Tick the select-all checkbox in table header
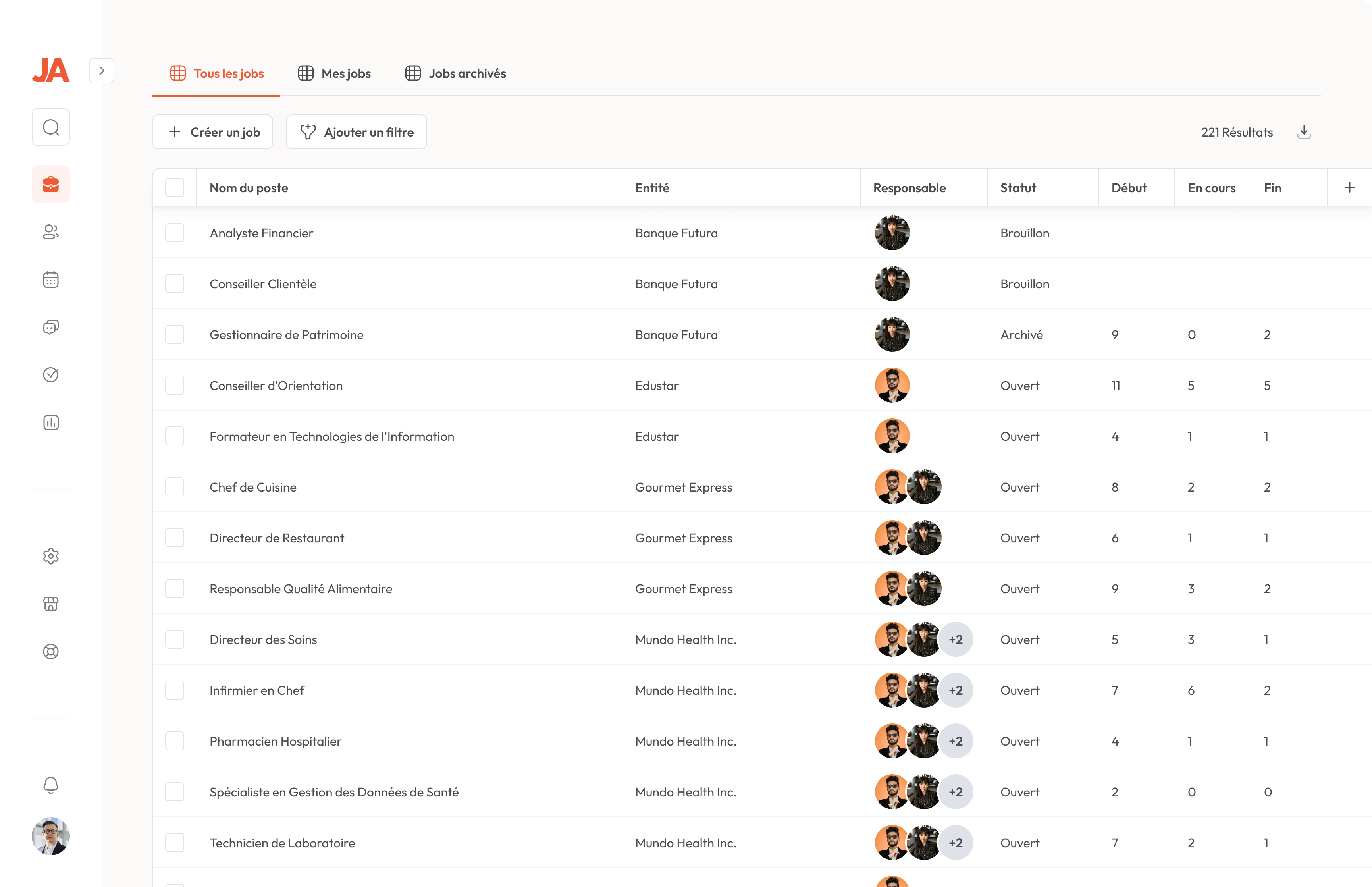Viewport: 1372px width, 887px height. pos(174,188)
